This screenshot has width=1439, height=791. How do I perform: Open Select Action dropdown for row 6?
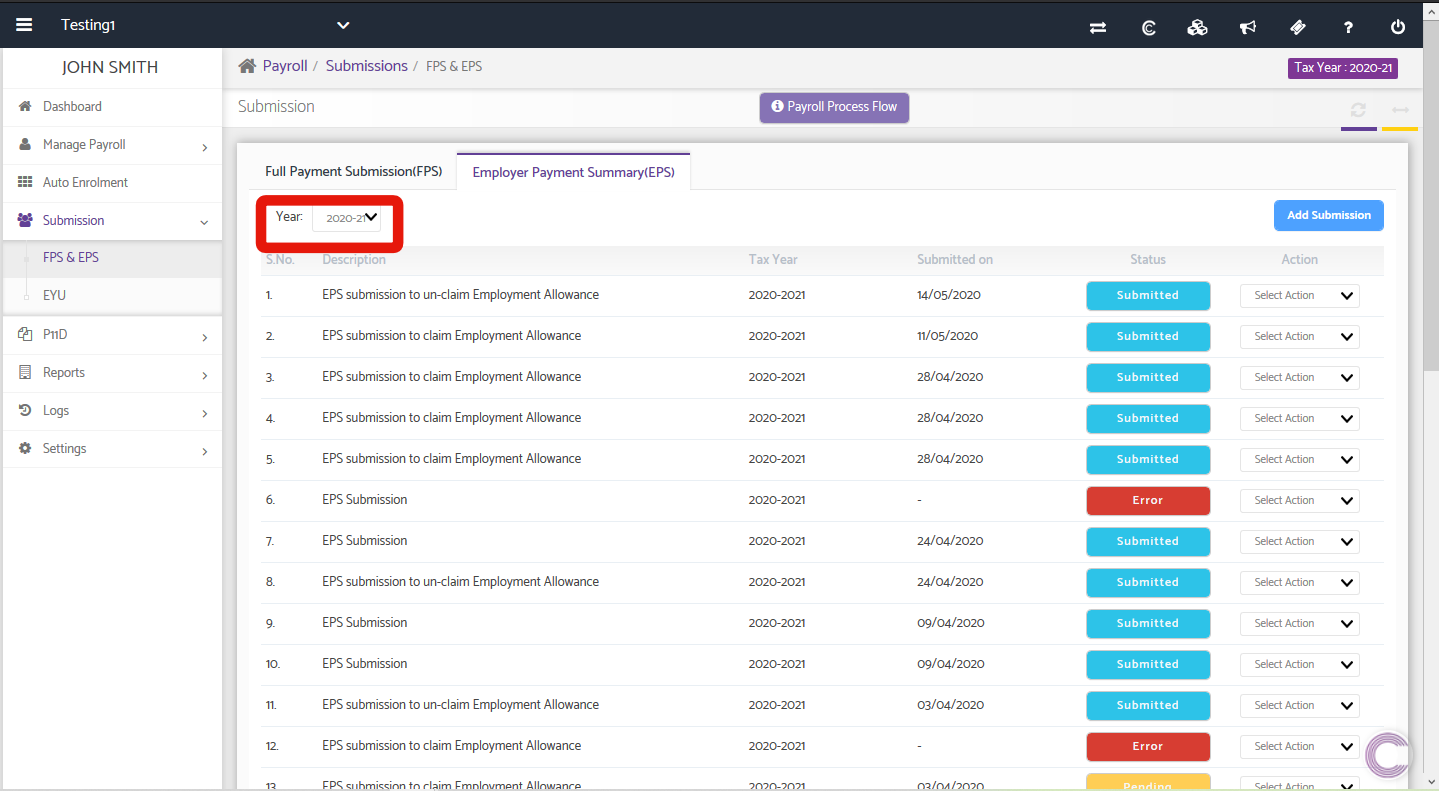(1300, 501)
